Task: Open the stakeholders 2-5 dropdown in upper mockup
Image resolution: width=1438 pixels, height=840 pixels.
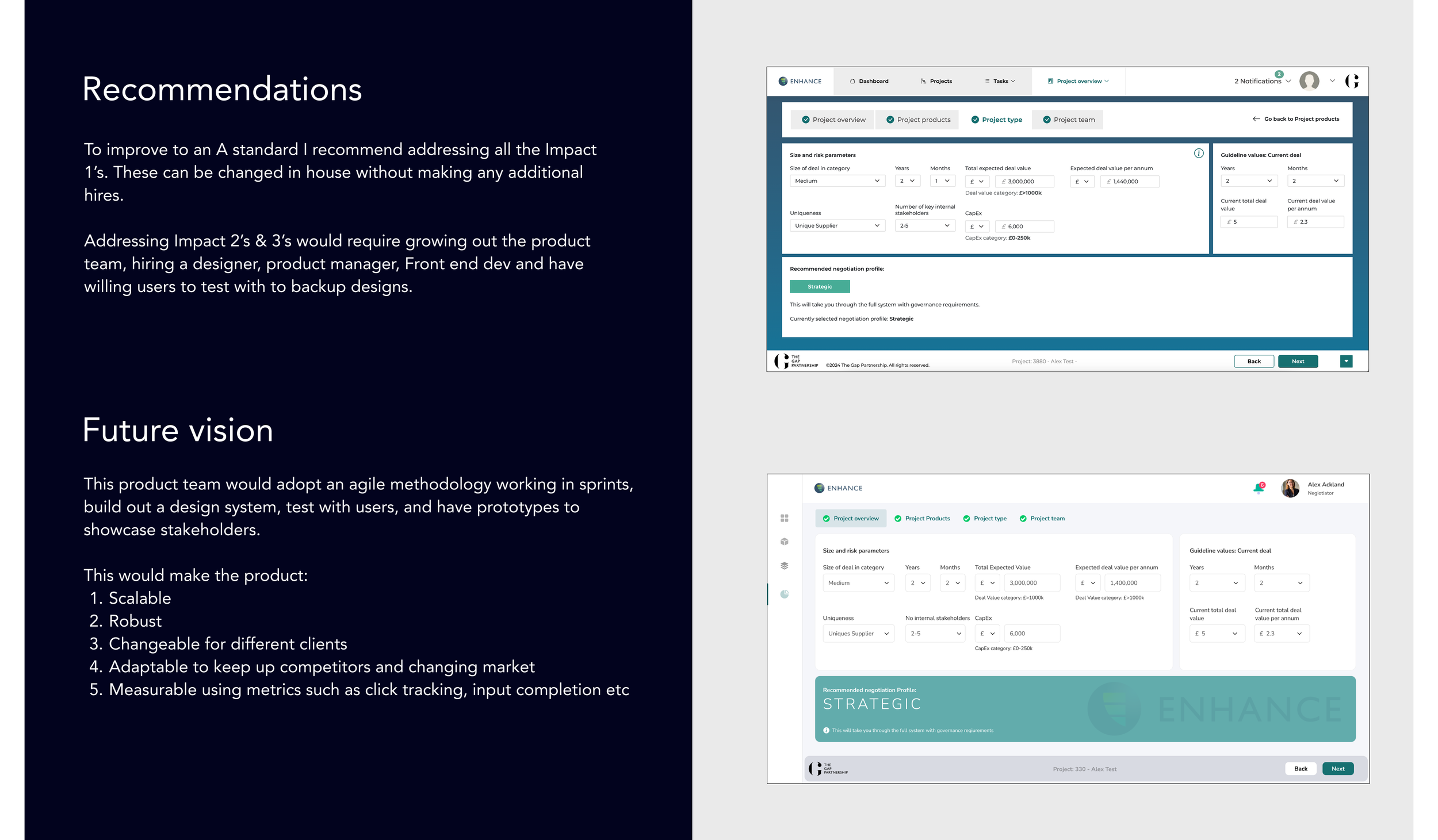Action: [x=925, y=226]
